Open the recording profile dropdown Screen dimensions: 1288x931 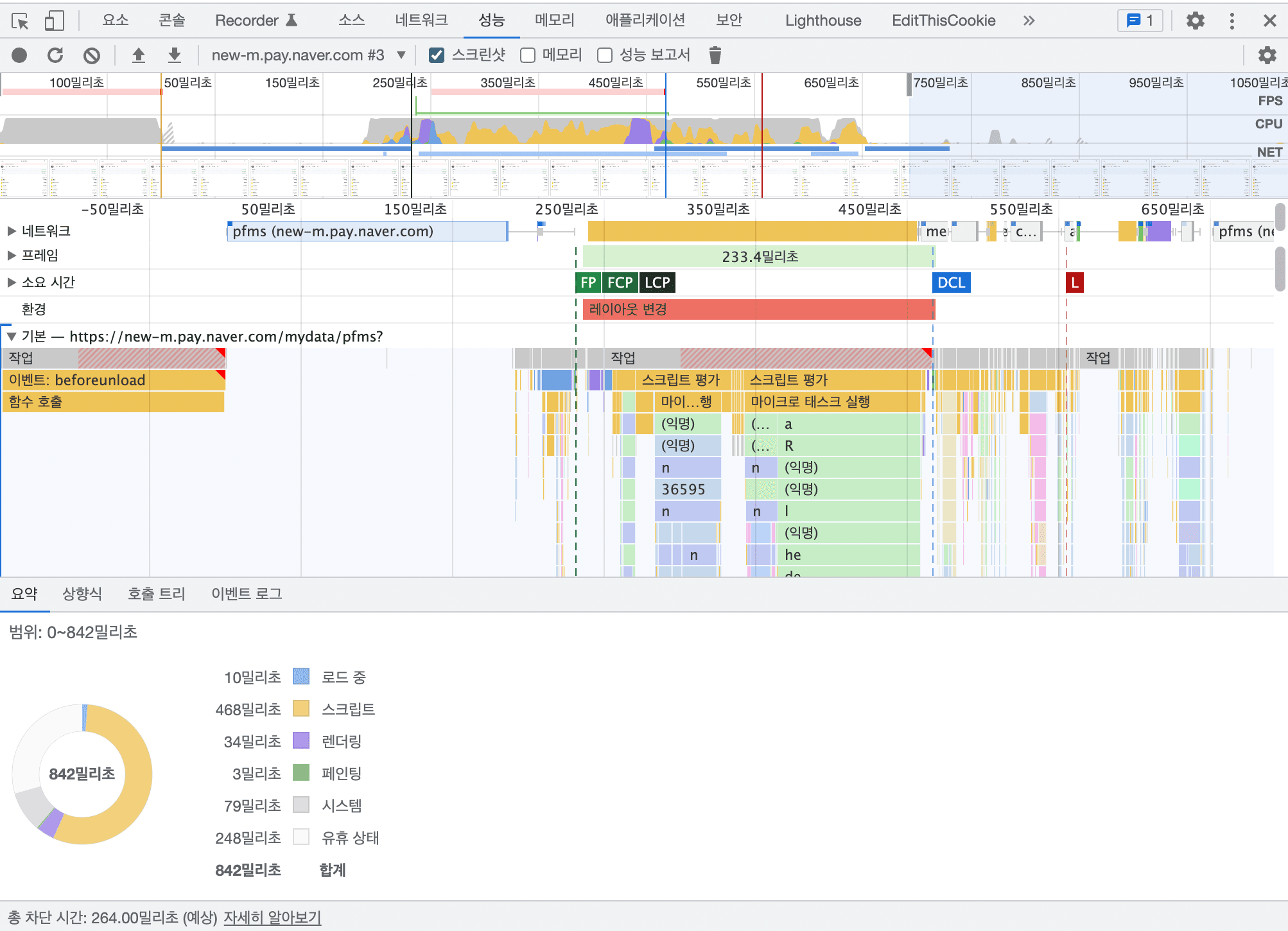401,55
